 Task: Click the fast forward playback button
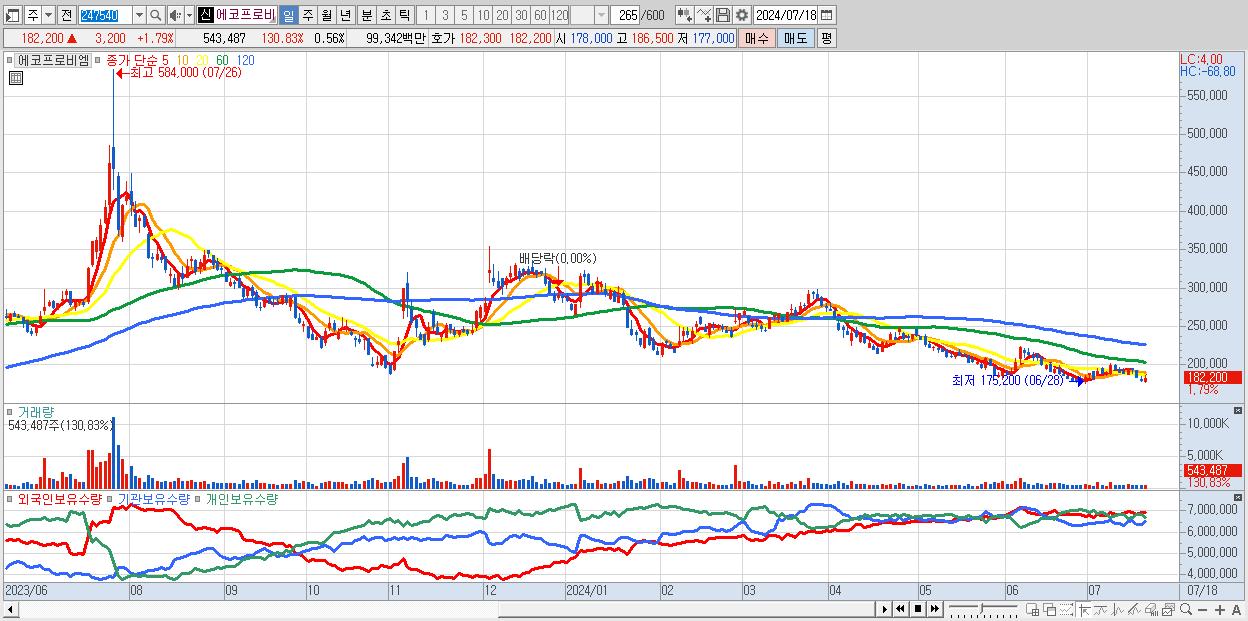click(x=934, y=609)
